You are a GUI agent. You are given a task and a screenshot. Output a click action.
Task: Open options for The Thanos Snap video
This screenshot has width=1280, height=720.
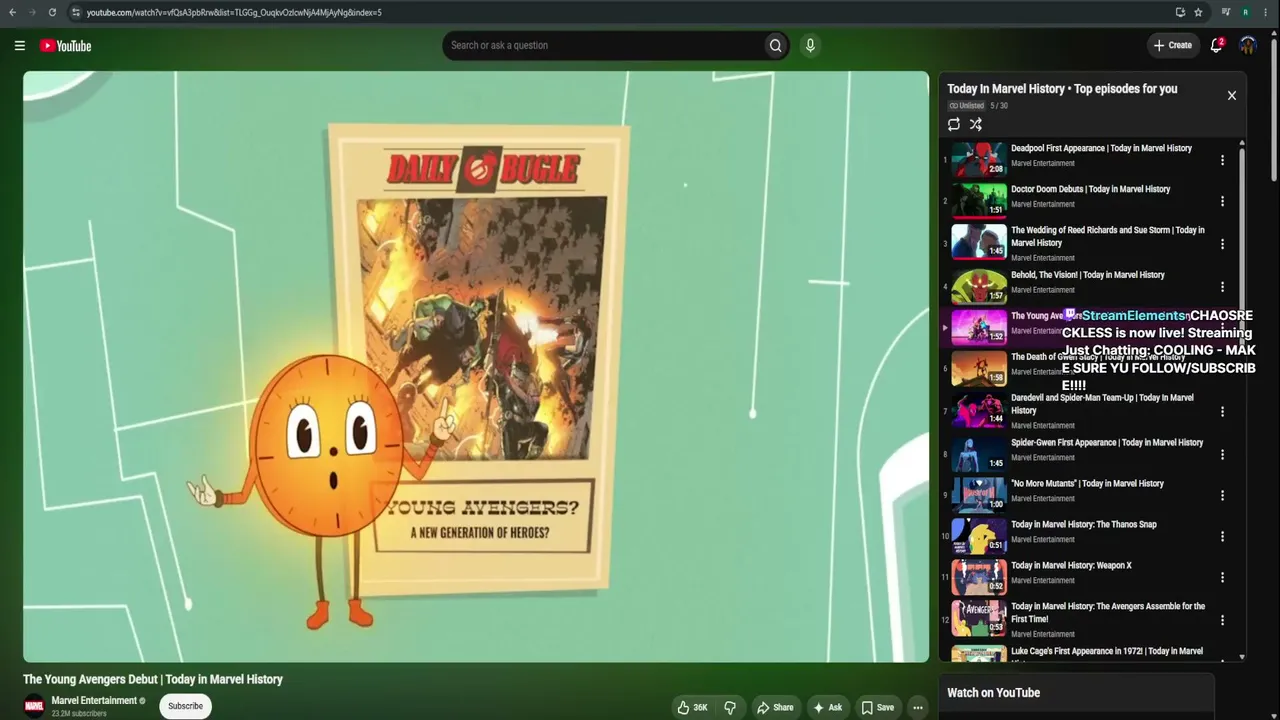click(1222, 536)
